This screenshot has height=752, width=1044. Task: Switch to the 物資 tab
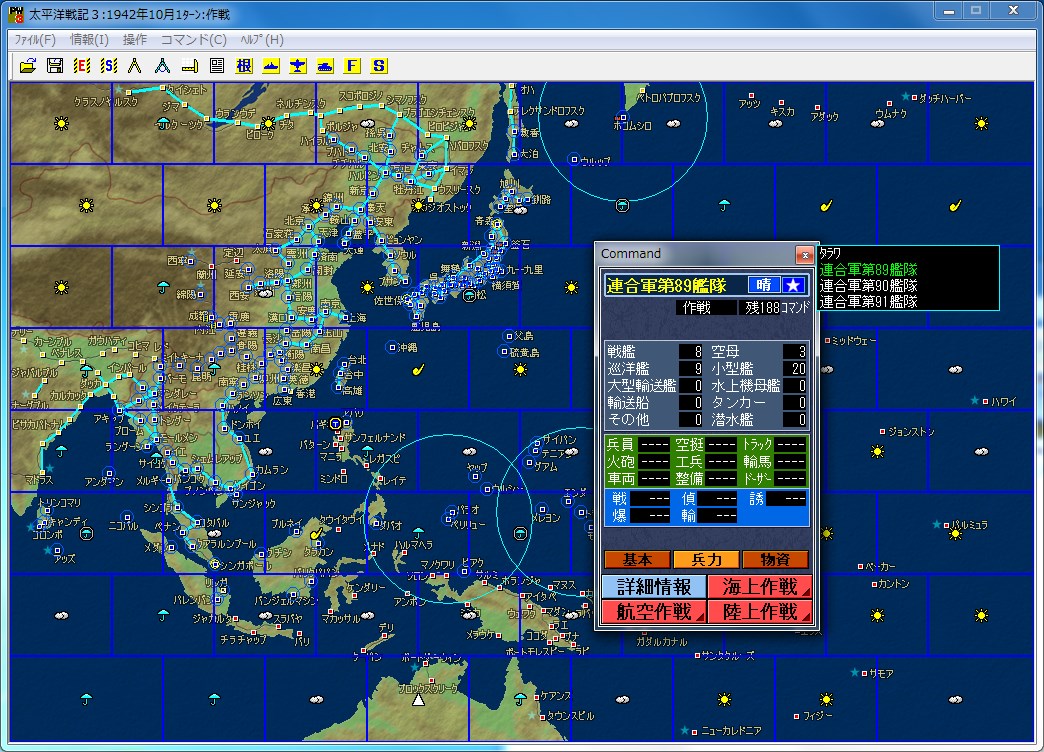[x=775, y=560]
